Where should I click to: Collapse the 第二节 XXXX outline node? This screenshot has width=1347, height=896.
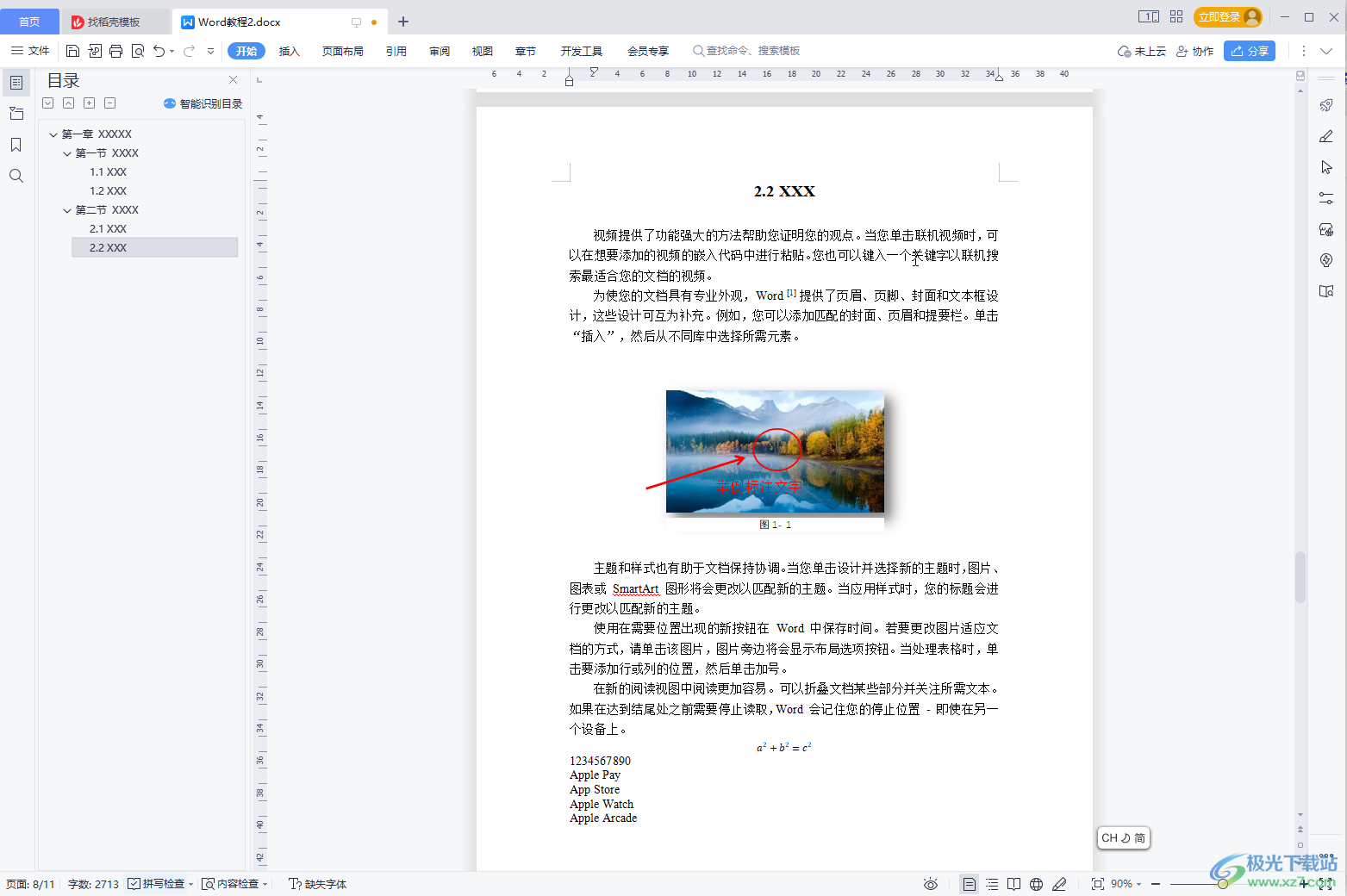tap(67, 210)
